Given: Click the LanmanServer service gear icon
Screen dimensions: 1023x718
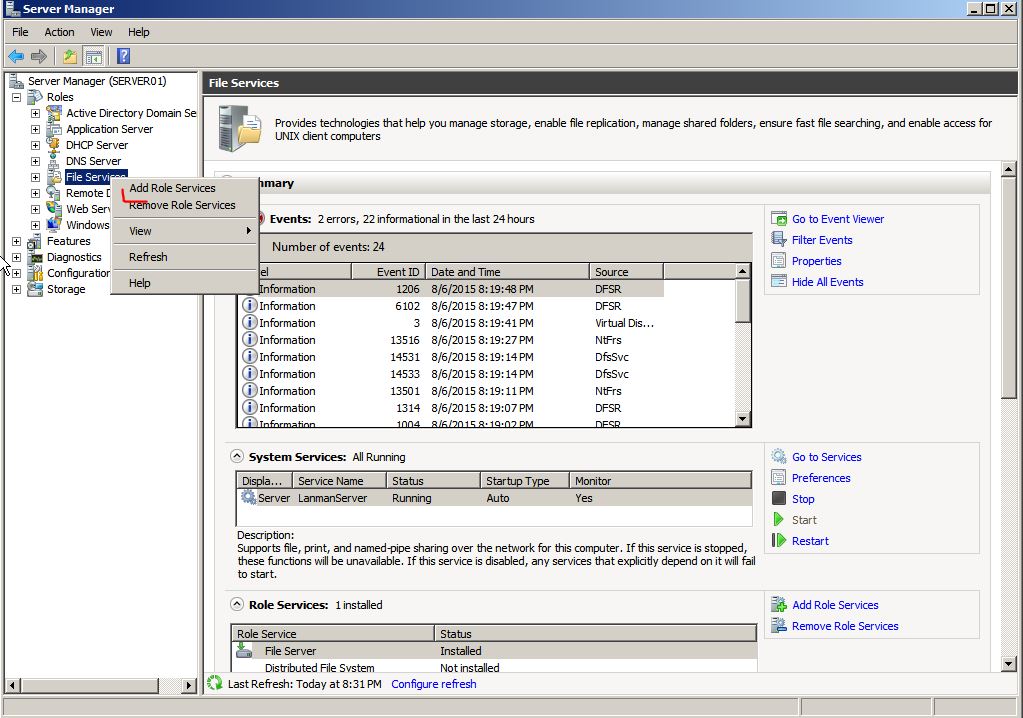Looking at the screenshot, I should point(248,497).
